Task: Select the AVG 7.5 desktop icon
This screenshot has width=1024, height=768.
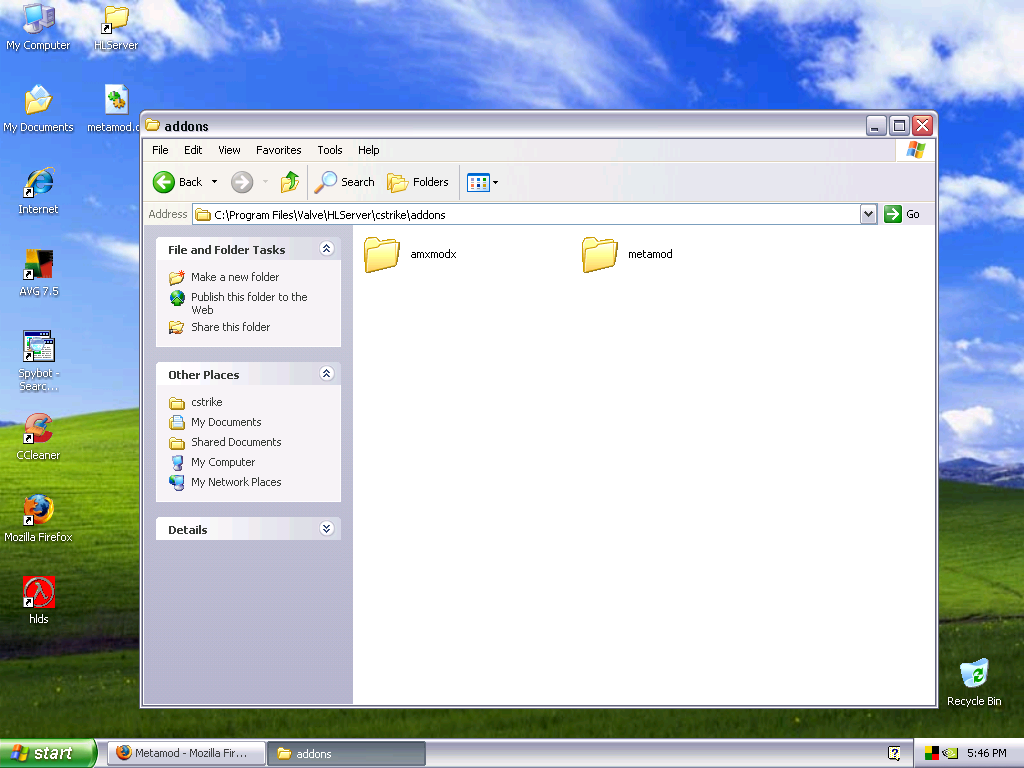Action: 39,273
